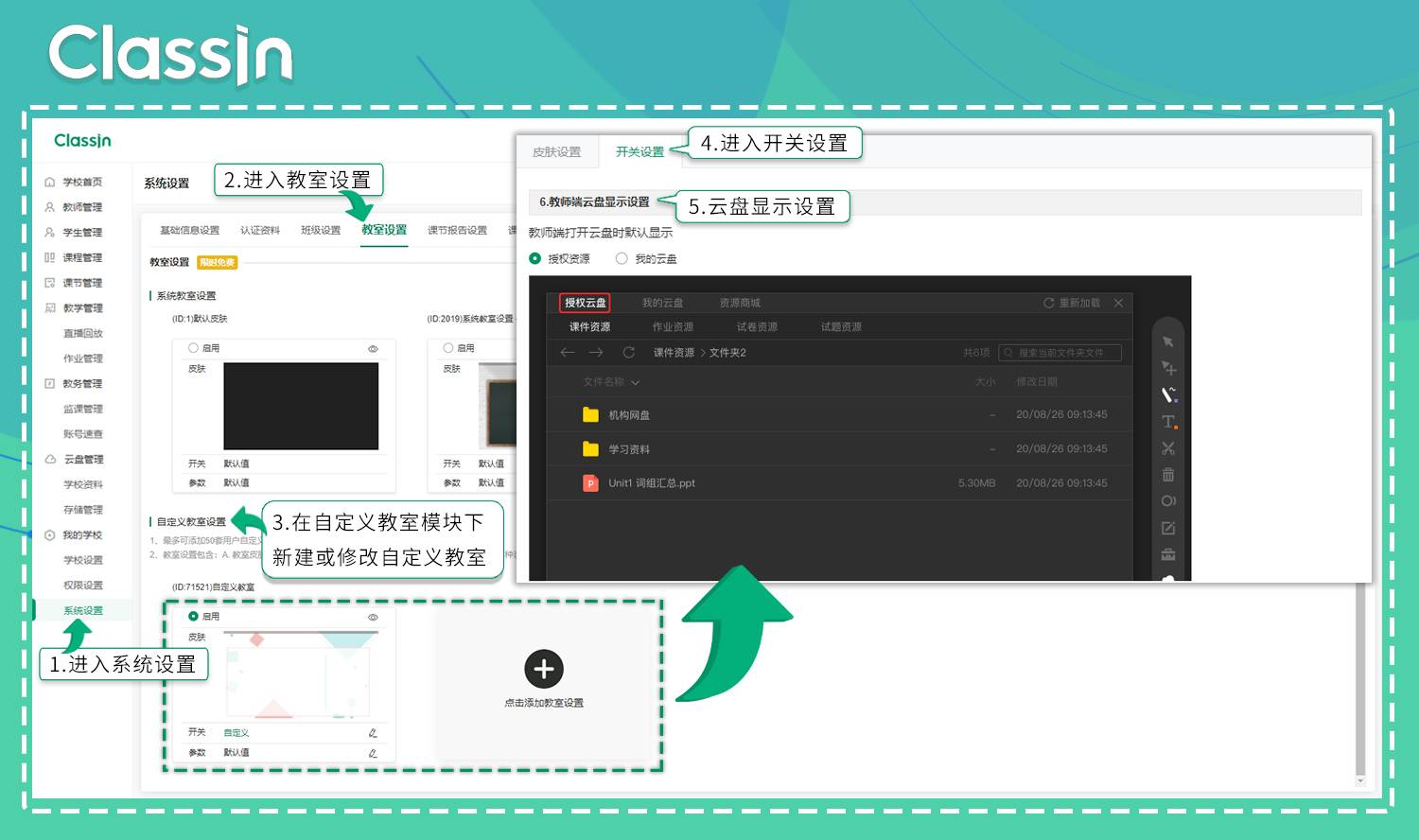
Task: Switch to 皮肤设置 tab
Action: pos(556,151)
